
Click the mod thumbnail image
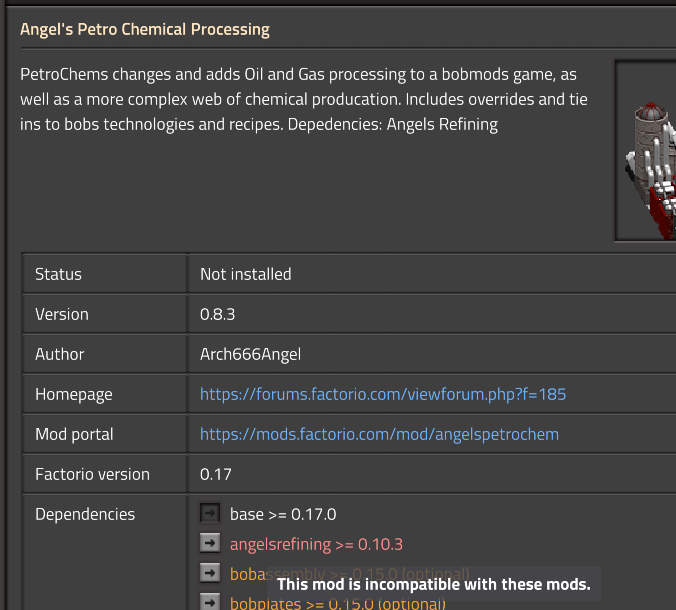pyautogui.click(x=646, y=150)
